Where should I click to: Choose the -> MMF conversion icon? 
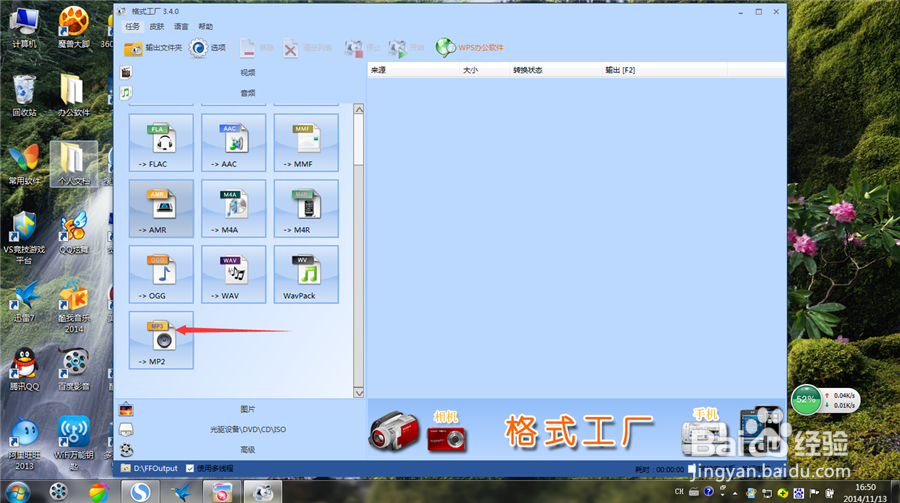click(x=306, y=142)
